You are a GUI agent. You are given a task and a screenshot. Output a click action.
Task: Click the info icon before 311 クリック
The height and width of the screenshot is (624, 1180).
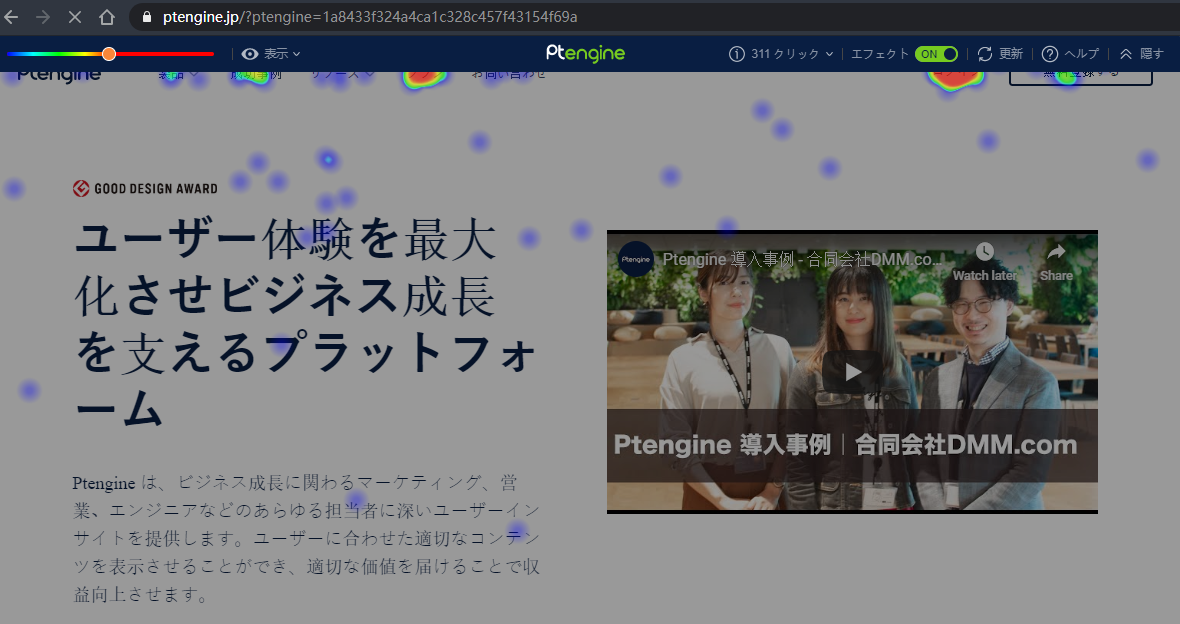pos(737,53)
